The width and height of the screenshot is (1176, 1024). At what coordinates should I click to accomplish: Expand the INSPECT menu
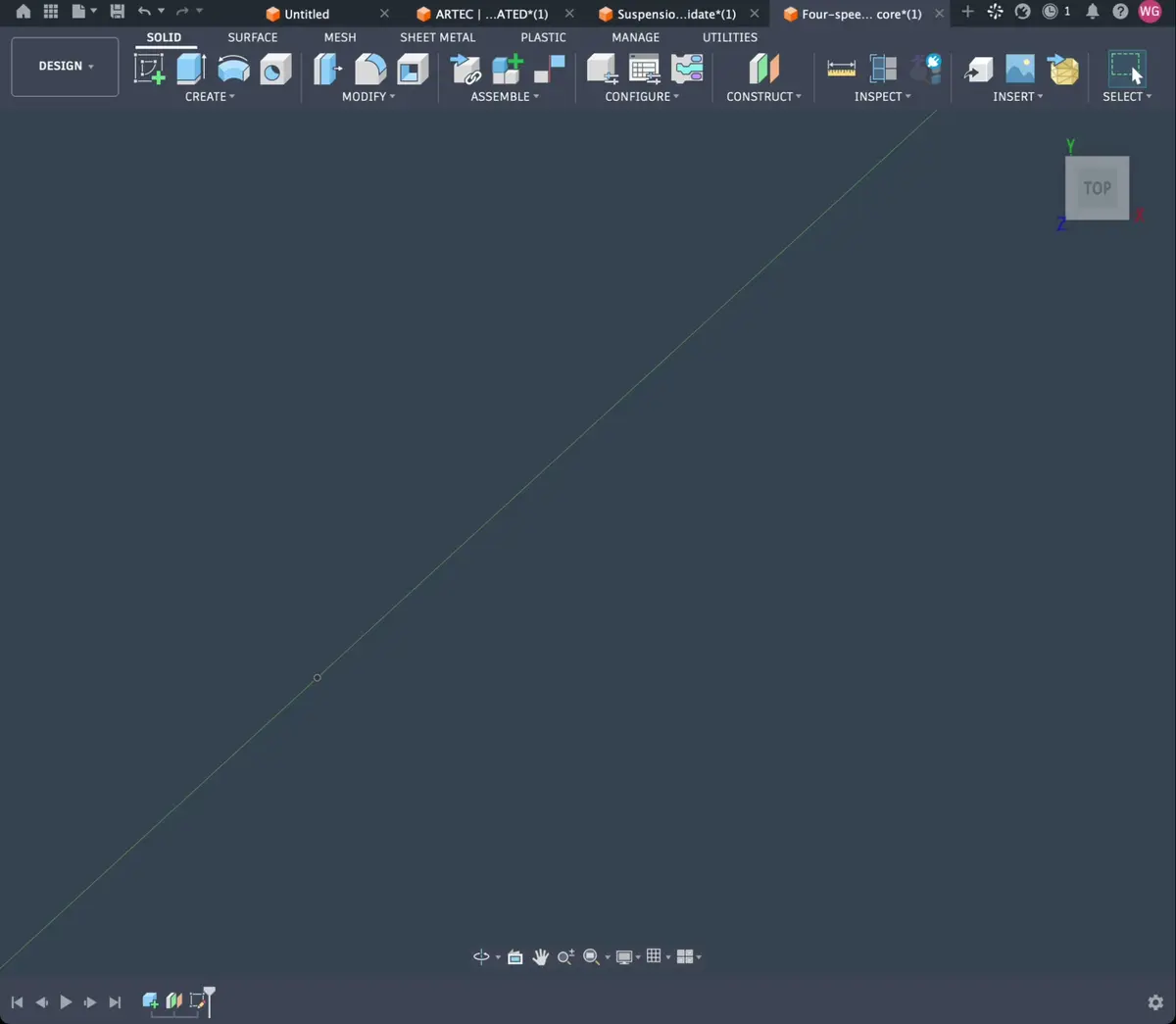point(882,97)
